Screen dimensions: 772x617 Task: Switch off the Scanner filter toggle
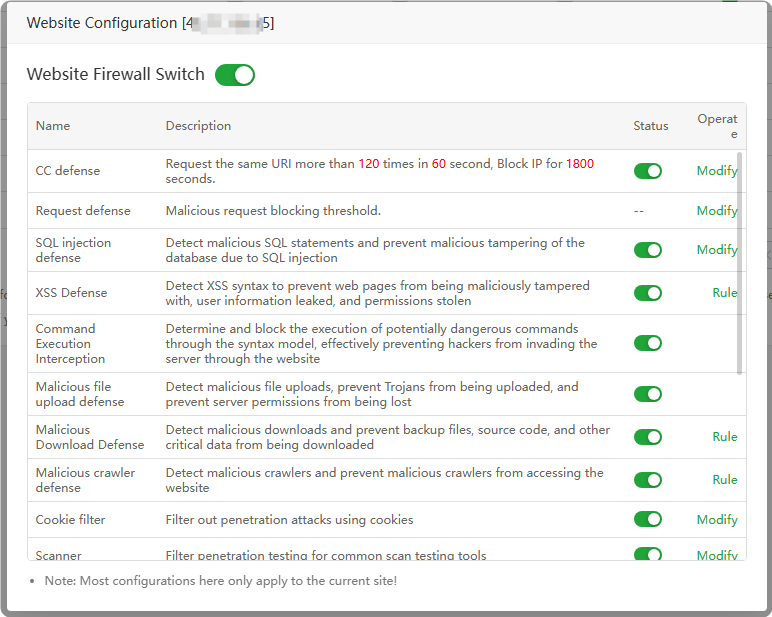[x=648, y=554]
